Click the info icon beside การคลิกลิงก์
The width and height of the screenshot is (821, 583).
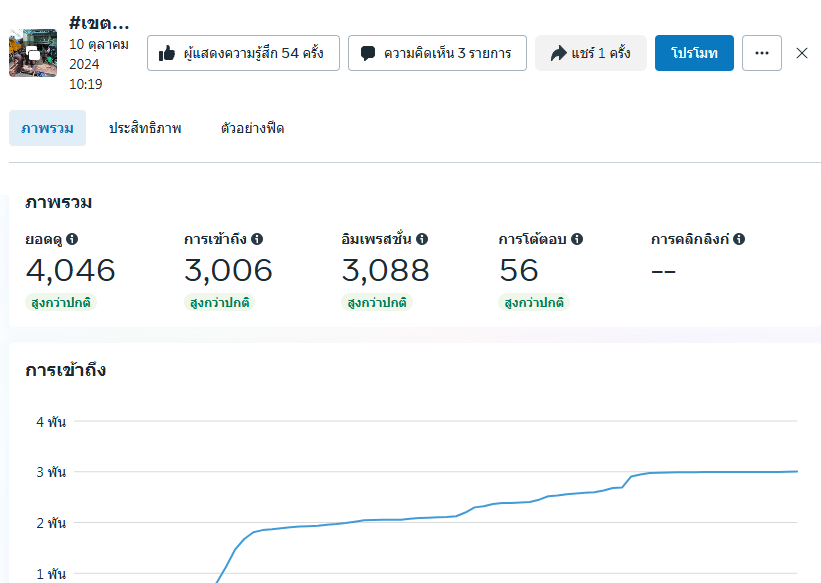739,240
